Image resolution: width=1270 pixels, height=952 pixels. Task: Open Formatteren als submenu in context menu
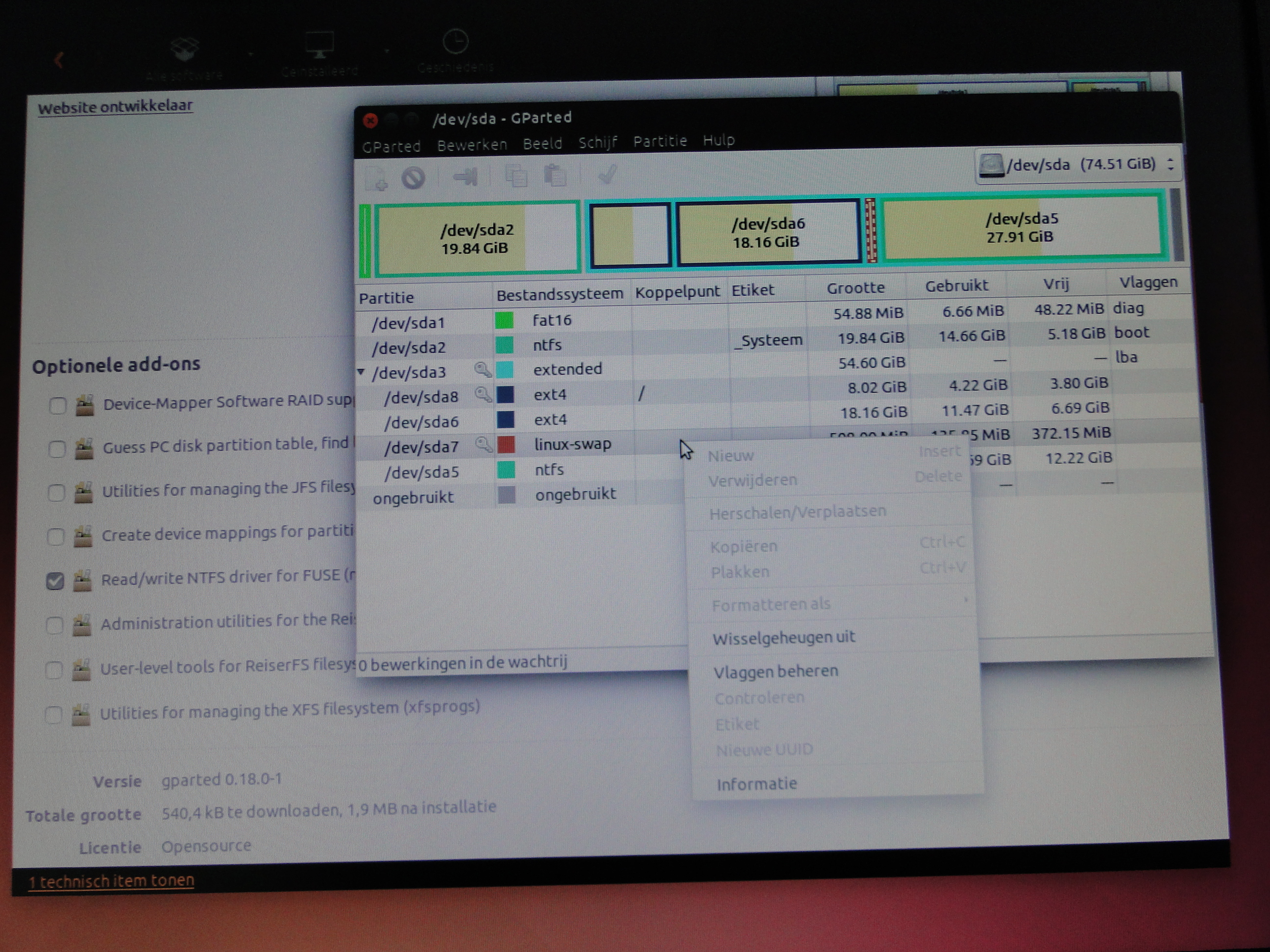click(831, 603)
